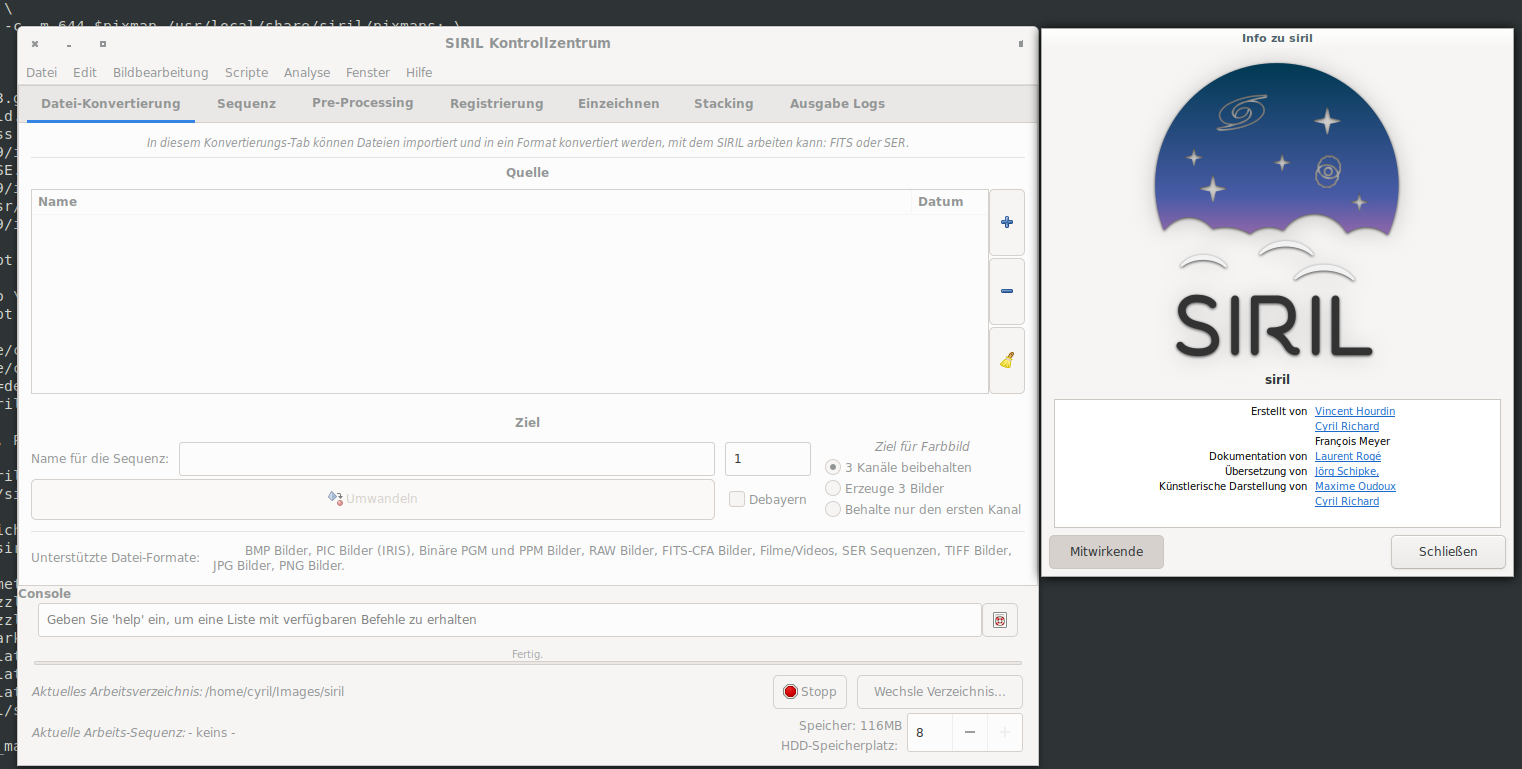The width and height of the screenshot is (1522, 769).
Task: Open the Fenster menu
Action: coord(368,72)
